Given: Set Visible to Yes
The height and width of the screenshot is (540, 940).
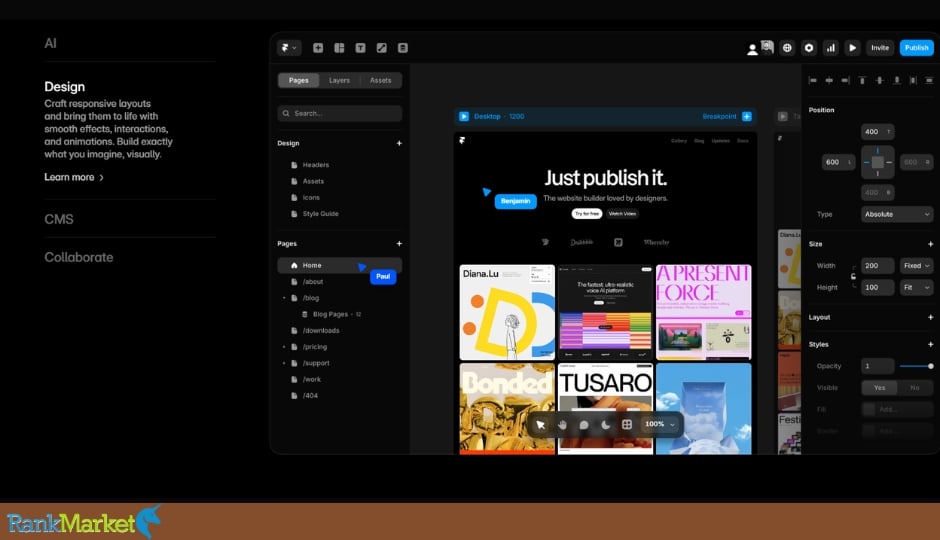Looking at the screenshot, I should [879, 388].
